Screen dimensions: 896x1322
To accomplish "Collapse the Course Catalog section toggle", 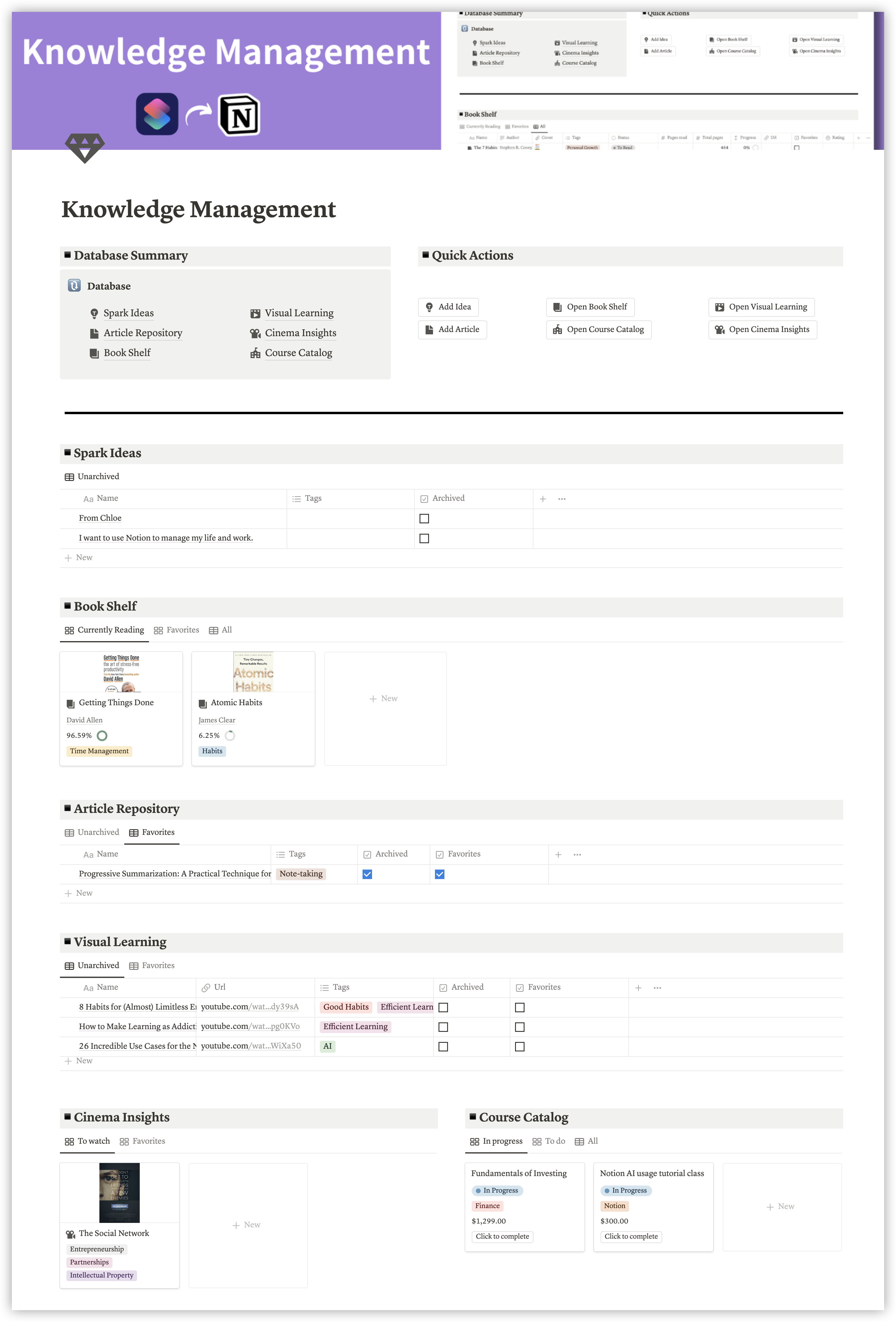I will [x=473, y=1117].
